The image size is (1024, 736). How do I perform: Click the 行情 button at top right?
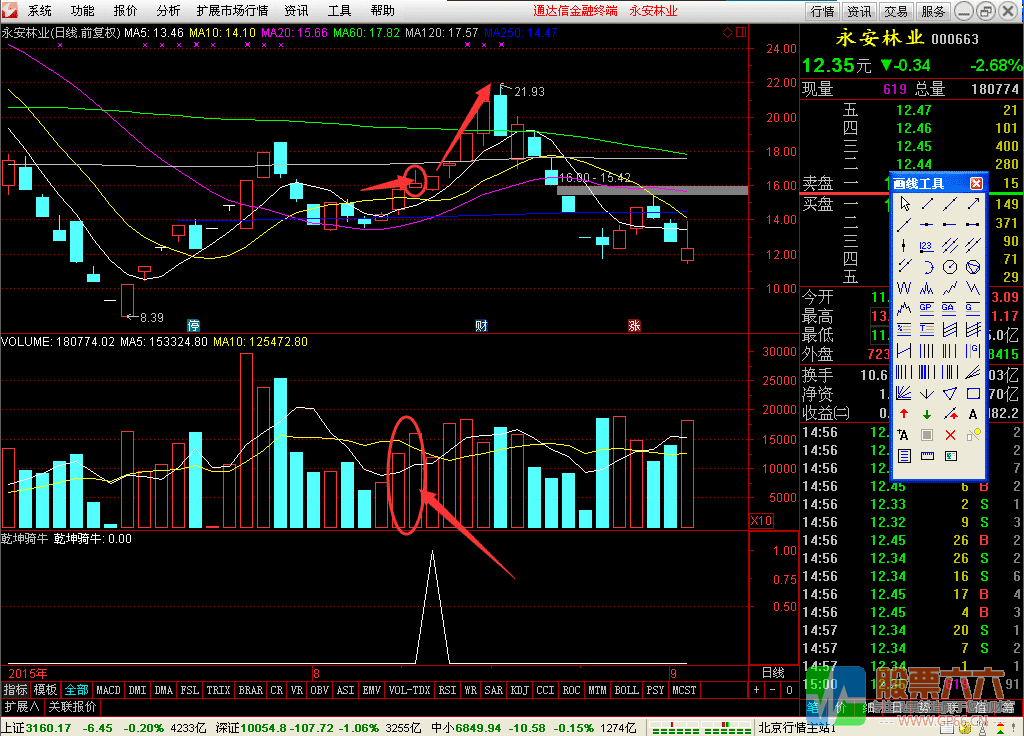pos(822,11)
